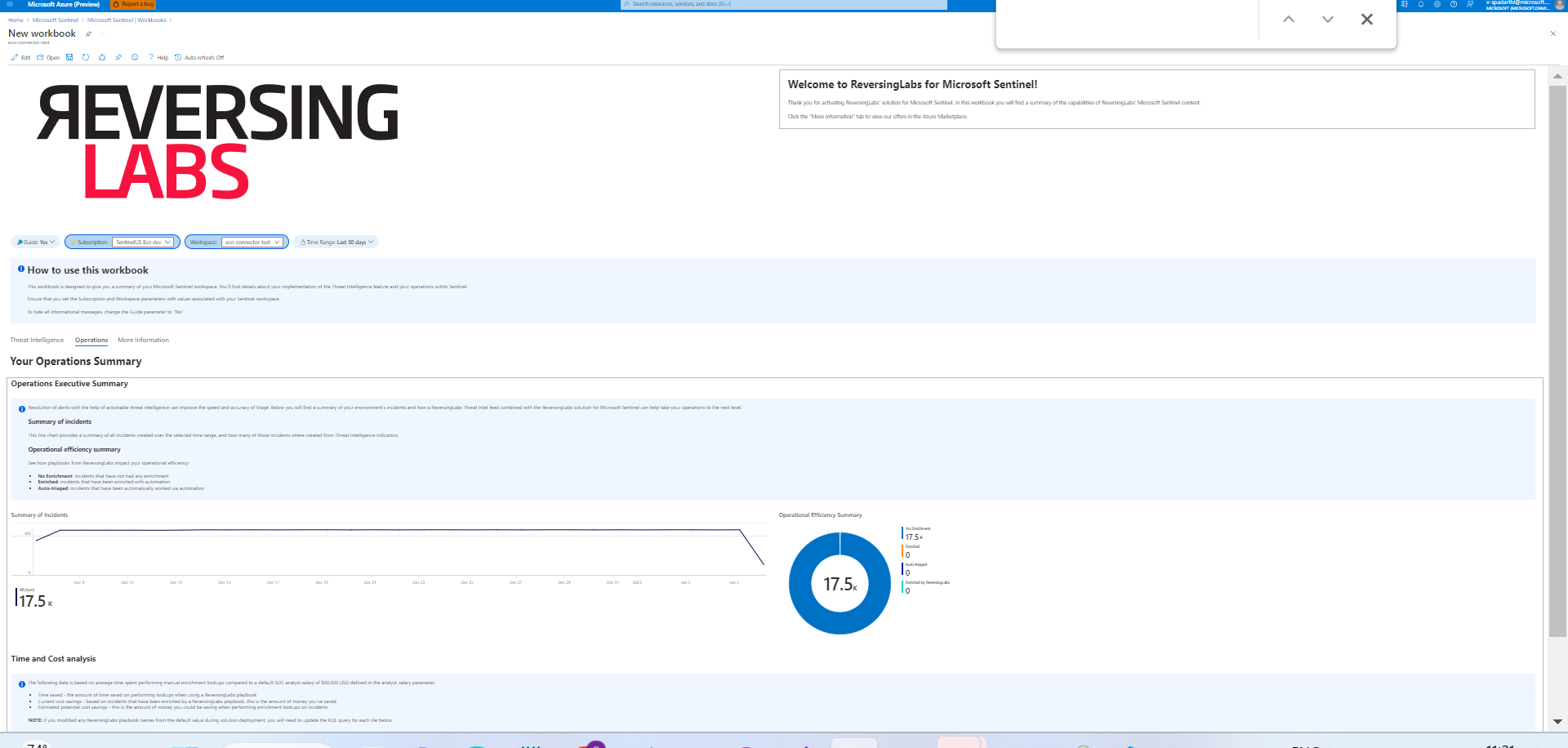Open Microsoft Sentinel breadcrumb link
This screenshot has height=748, width=1568.
click(56, 20)
